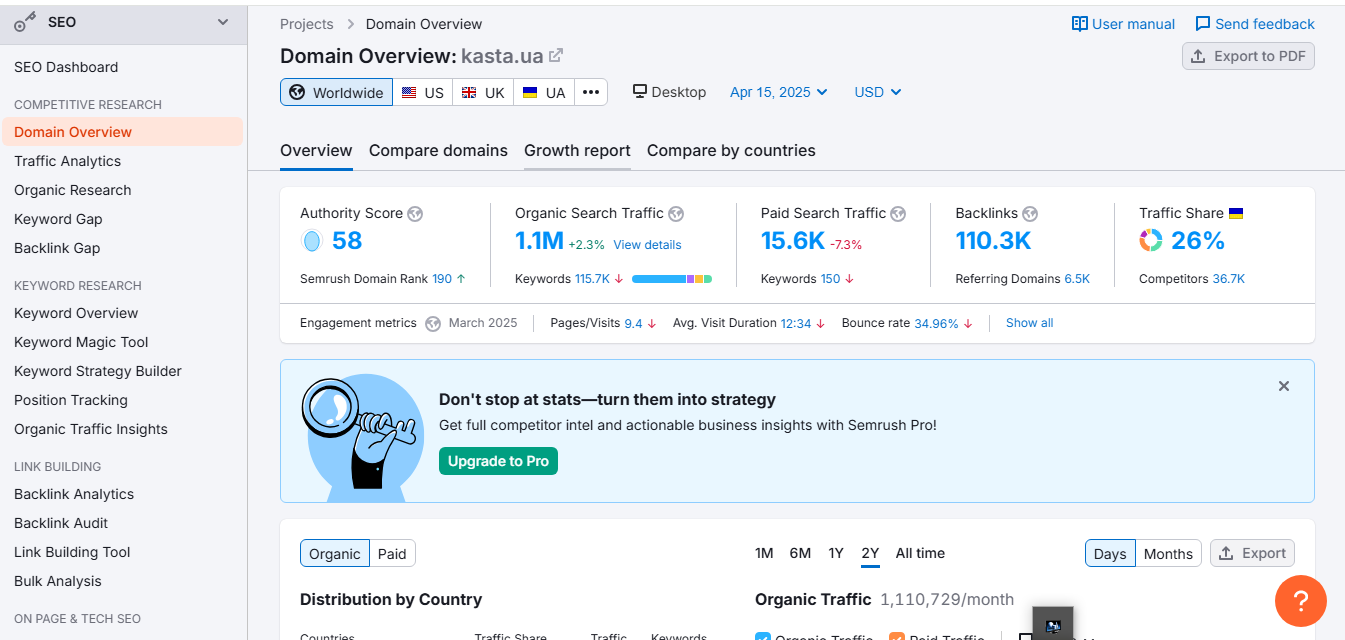Click the User manual book icon
Image resolution: width=1345 pixels, height=640 pixels.
coord(1080,24)
